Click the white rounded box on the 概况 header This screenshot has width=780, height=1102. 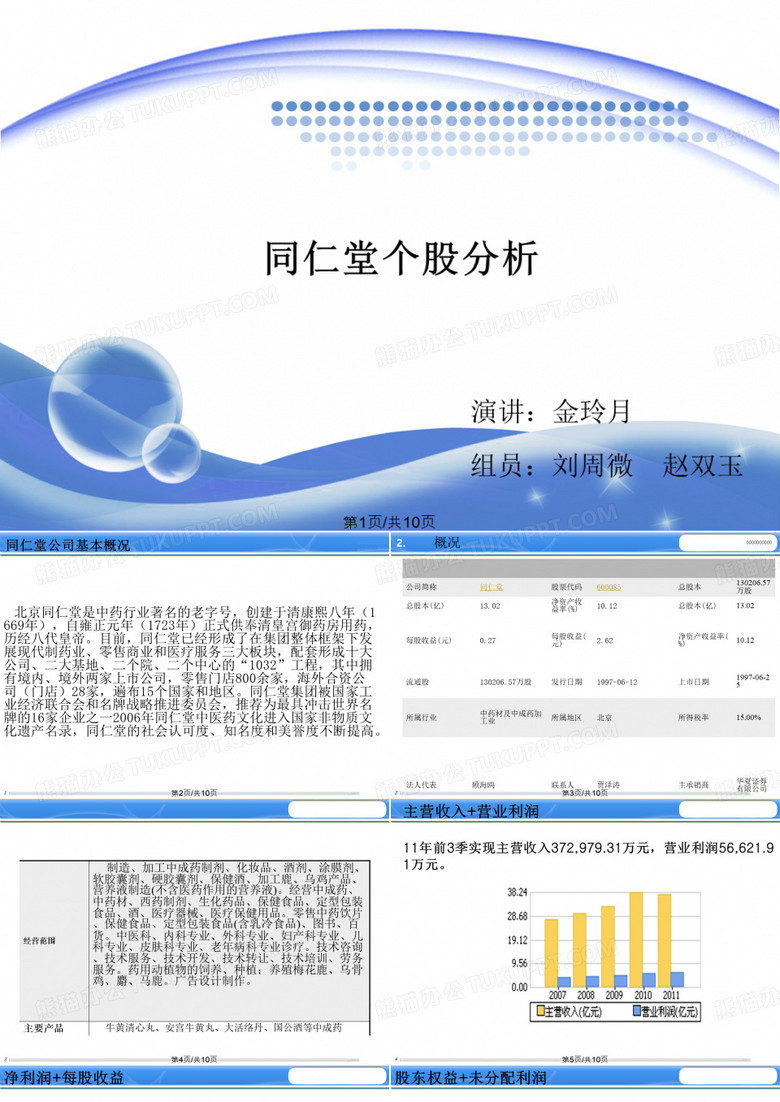click(727, 543)
